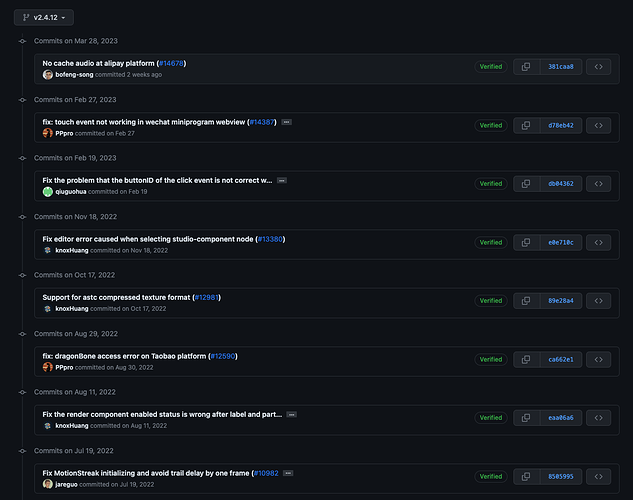Expand the buttonID click event commit description
633x500 pixels.
point(282,180)
